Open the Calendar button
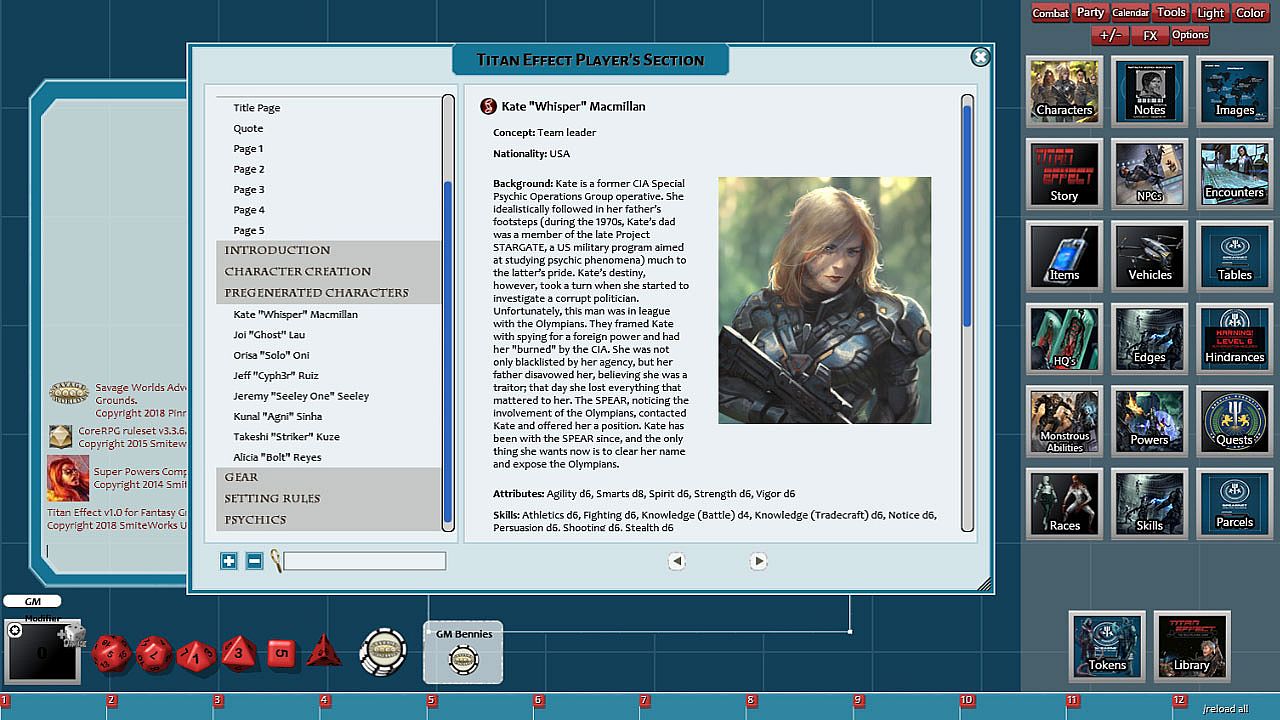The height and width of the screenshot is (720, 1280). click(x=1131, y=13)
